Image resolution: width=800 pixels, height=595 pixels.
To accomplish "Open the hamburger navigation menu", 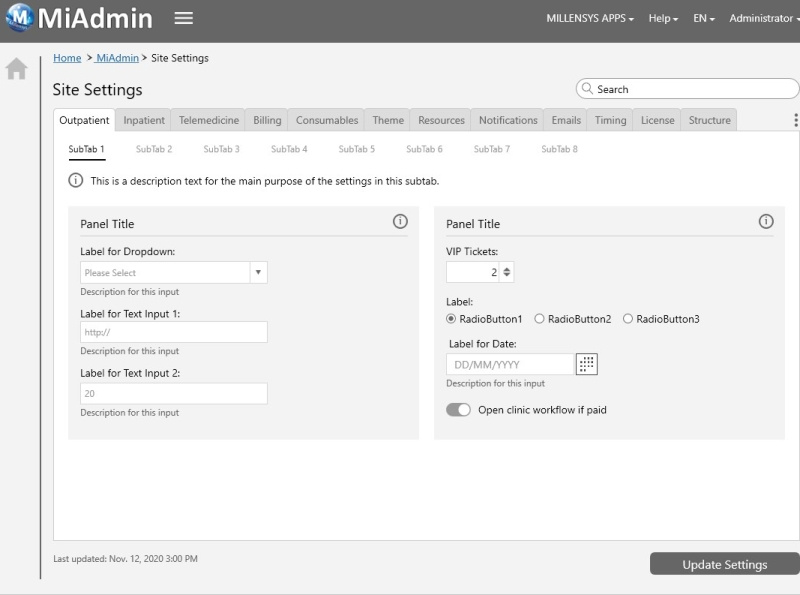I will point(184,17).
